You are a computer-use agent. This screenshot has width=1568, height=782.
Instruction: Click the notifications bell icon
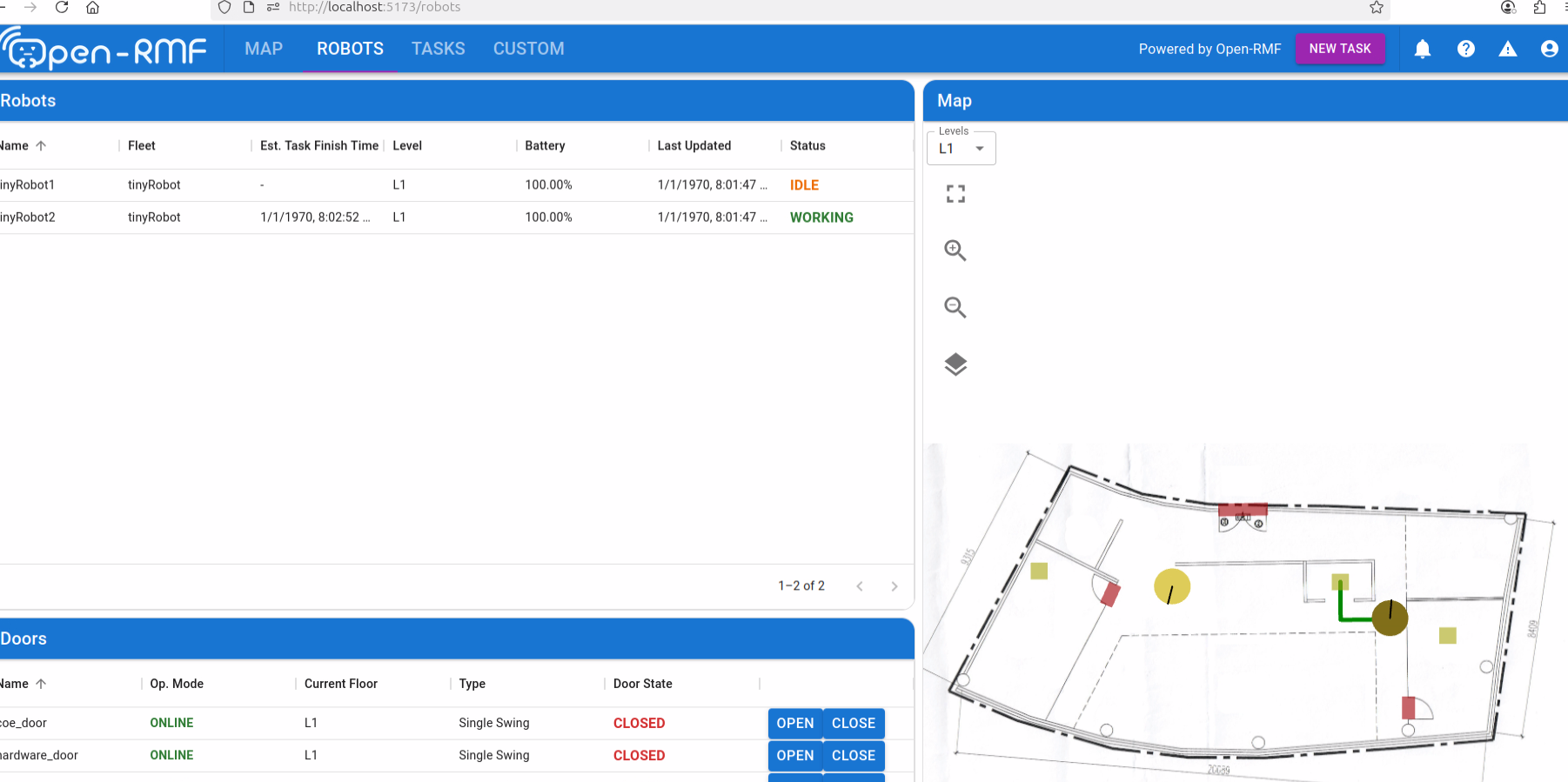(x=1423, y=49)
